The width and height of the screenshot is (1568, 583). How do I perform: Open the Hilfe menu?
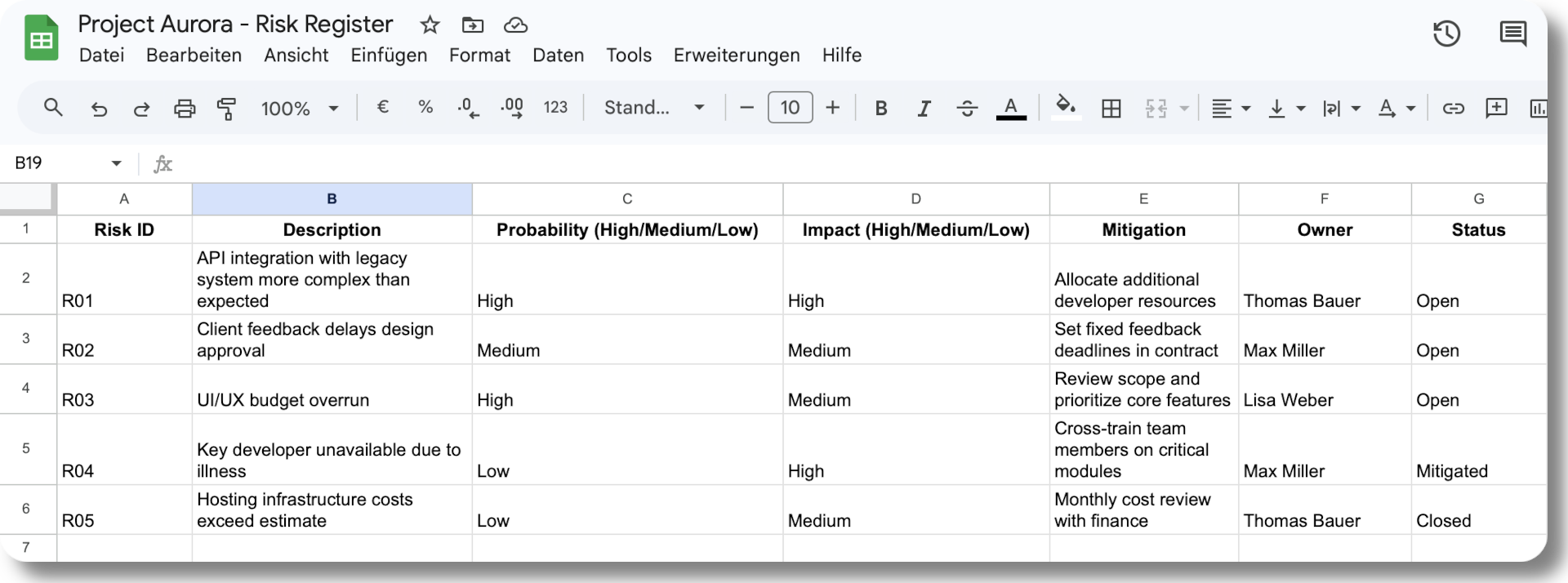click(x=842, y=55)
